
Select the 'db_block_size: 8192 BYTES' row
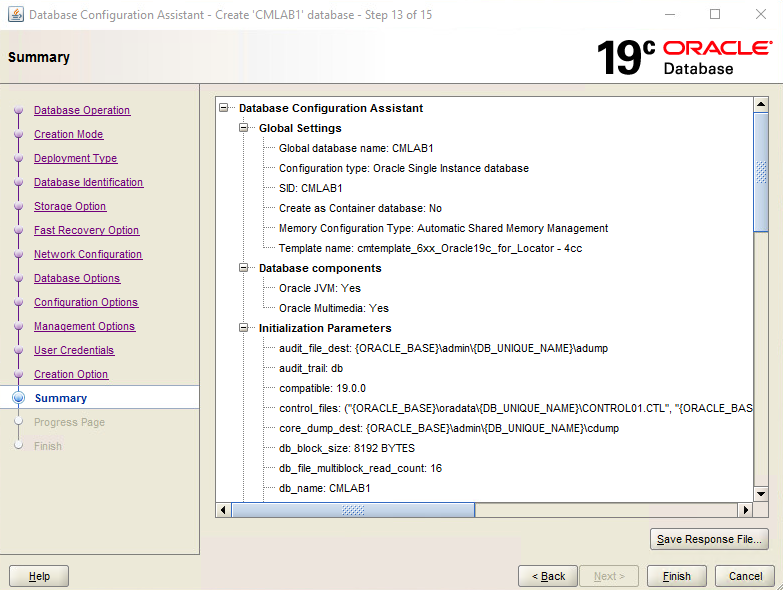[x=347, y=448]
